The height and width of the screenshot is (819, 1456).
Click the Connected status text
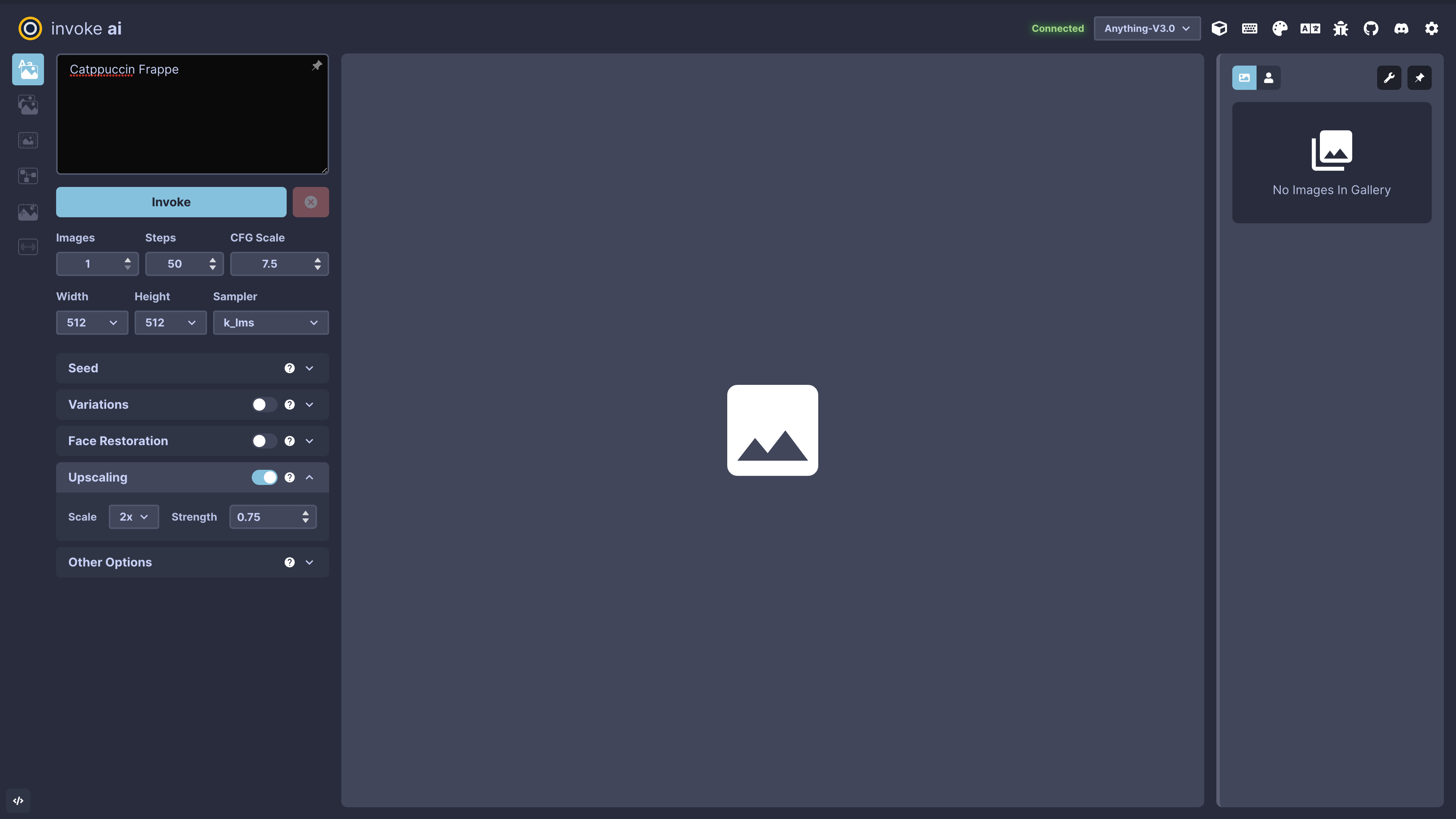(1057, 28)
